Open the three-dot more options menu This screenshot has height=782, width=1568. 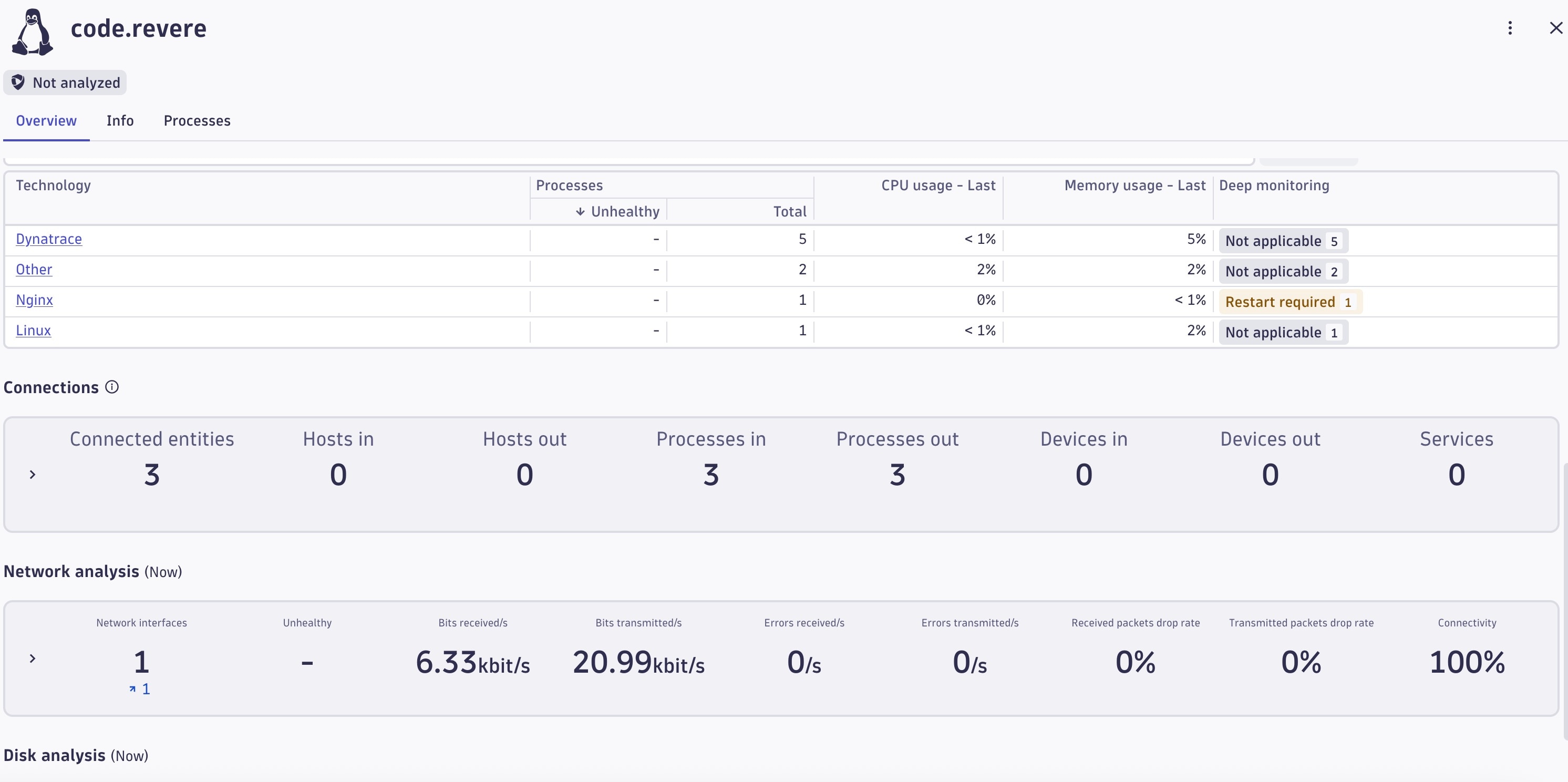click(1510, 28)
